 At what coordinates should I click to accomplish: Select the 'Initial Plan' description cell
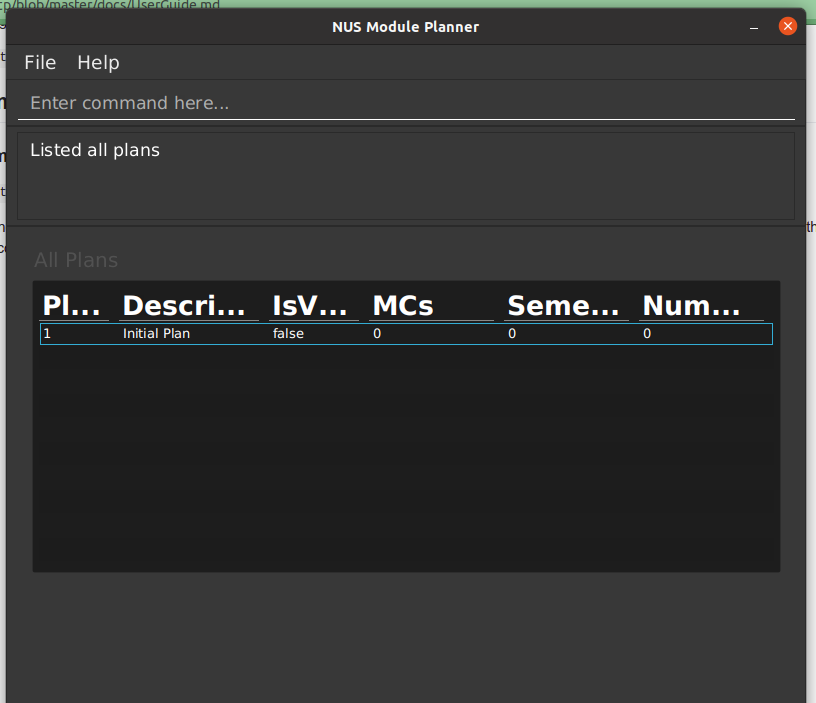tap(156, 334)
